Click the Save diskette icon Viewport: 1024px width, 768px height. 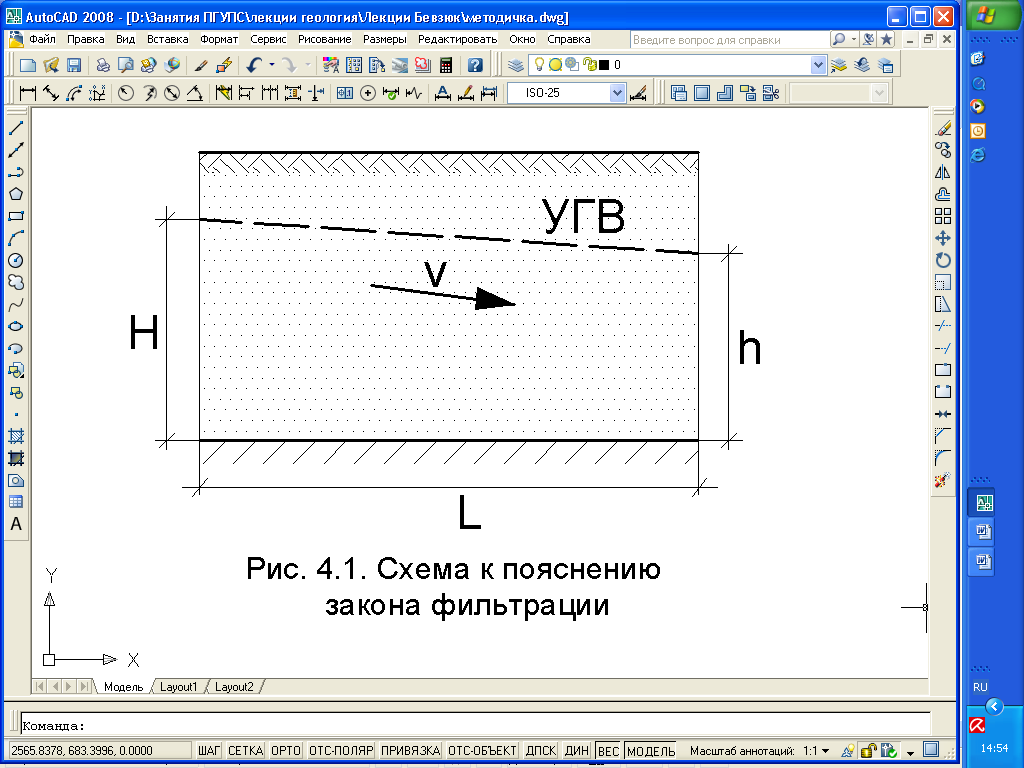pyautogui.click(x=73, y=65)
